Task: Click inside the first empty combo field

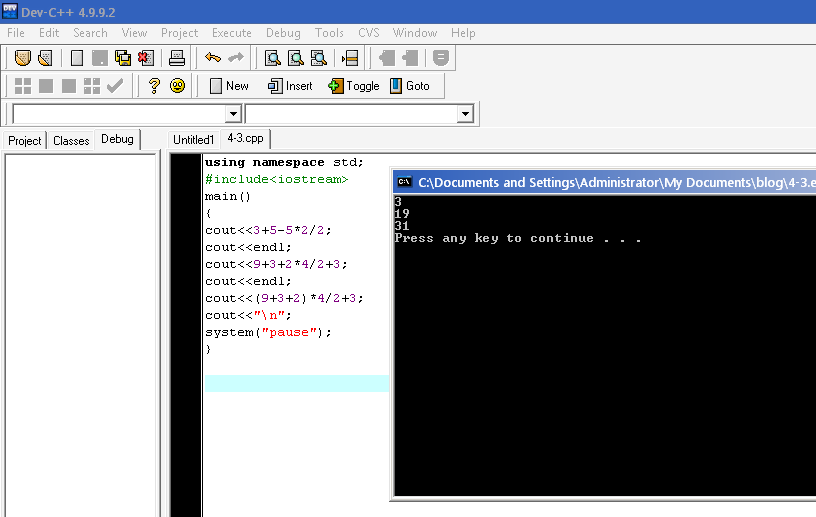Action: pos(120,114)
